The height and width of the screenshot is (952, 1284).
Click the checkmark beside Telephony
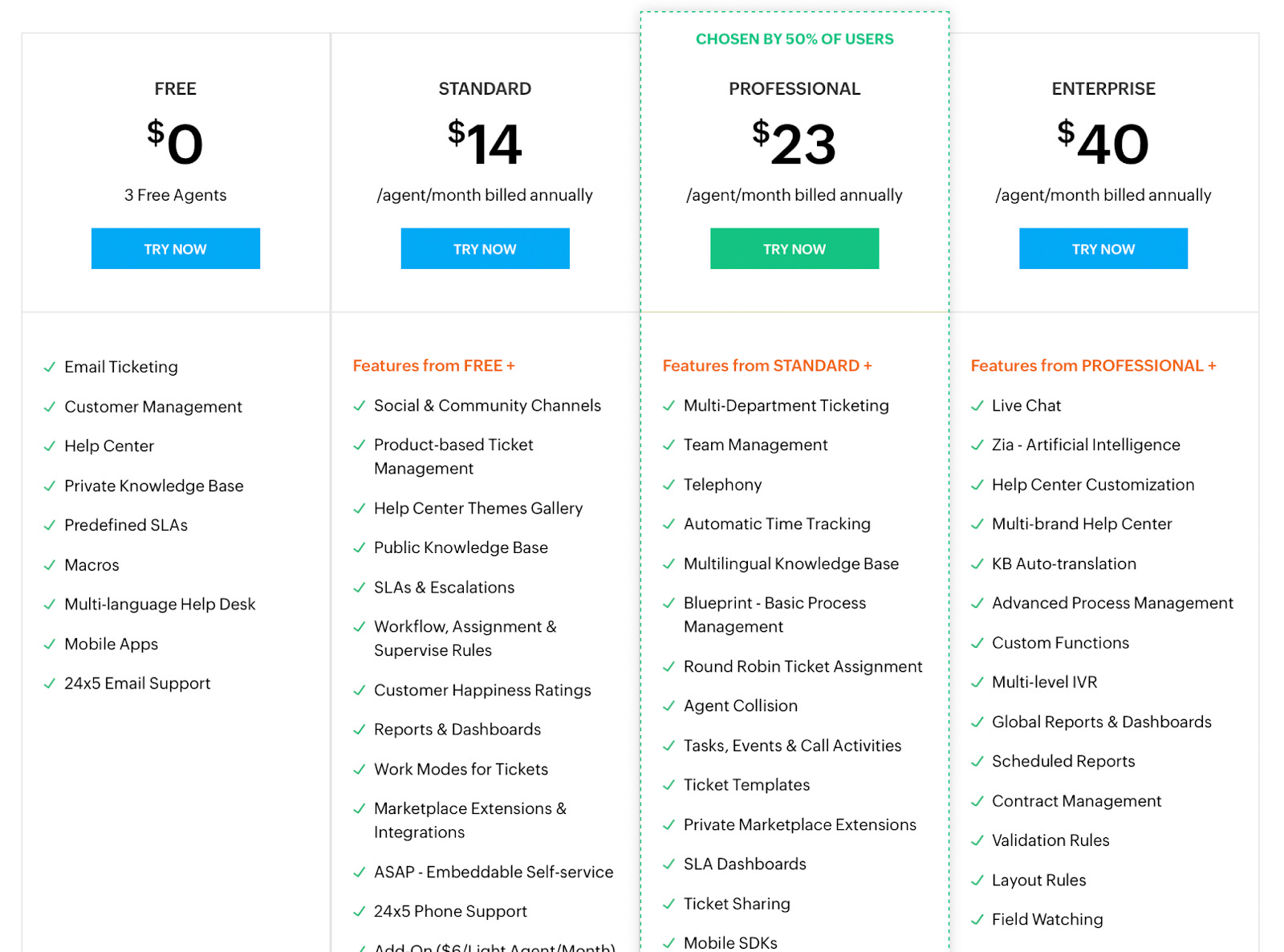[668, 485]
